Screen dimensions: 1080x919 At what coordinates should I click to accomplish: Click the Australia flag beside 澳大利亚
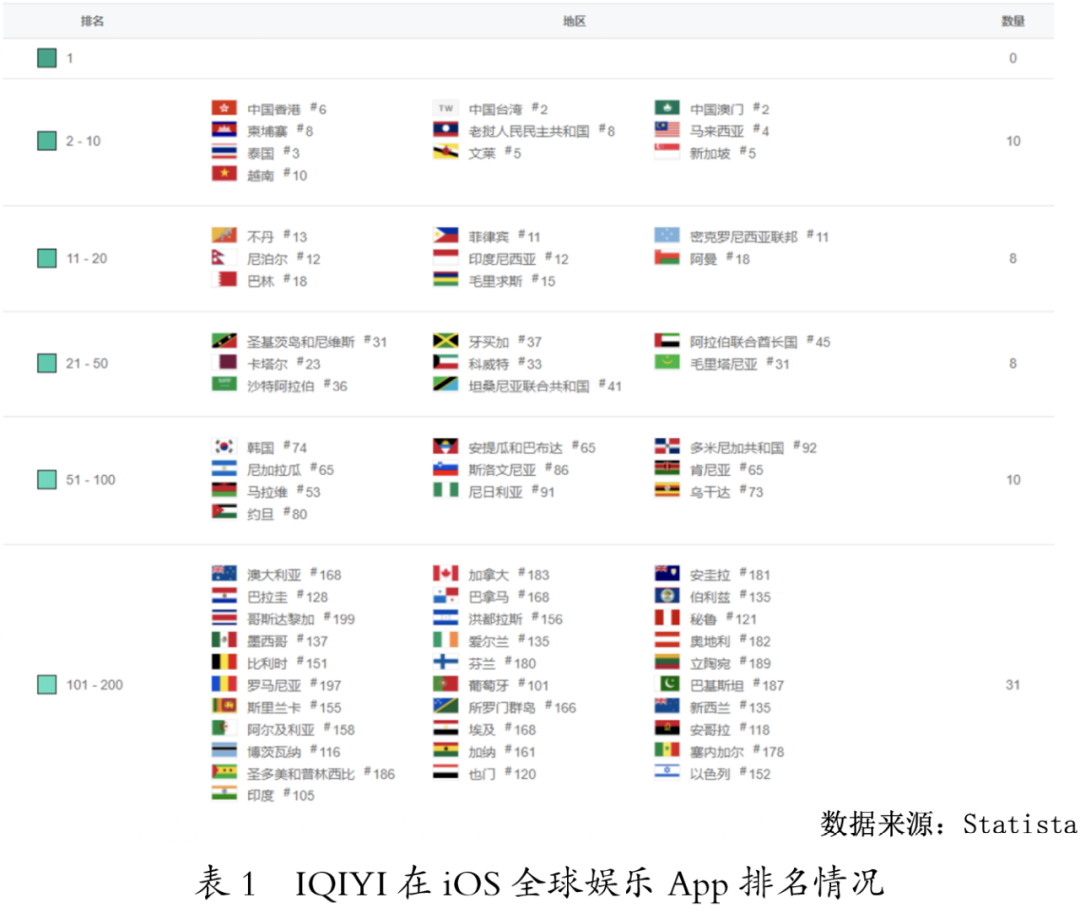coord(224,574)
